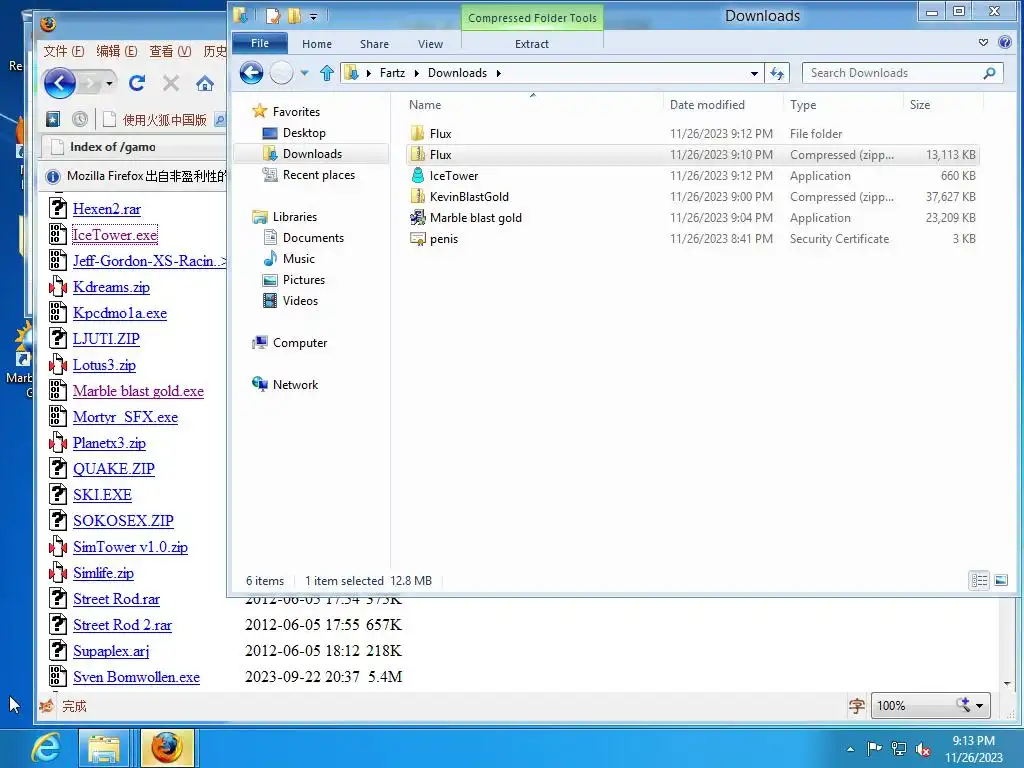Go up one folder level in Explorer
1024x768 pixels.
pos(327,73)
